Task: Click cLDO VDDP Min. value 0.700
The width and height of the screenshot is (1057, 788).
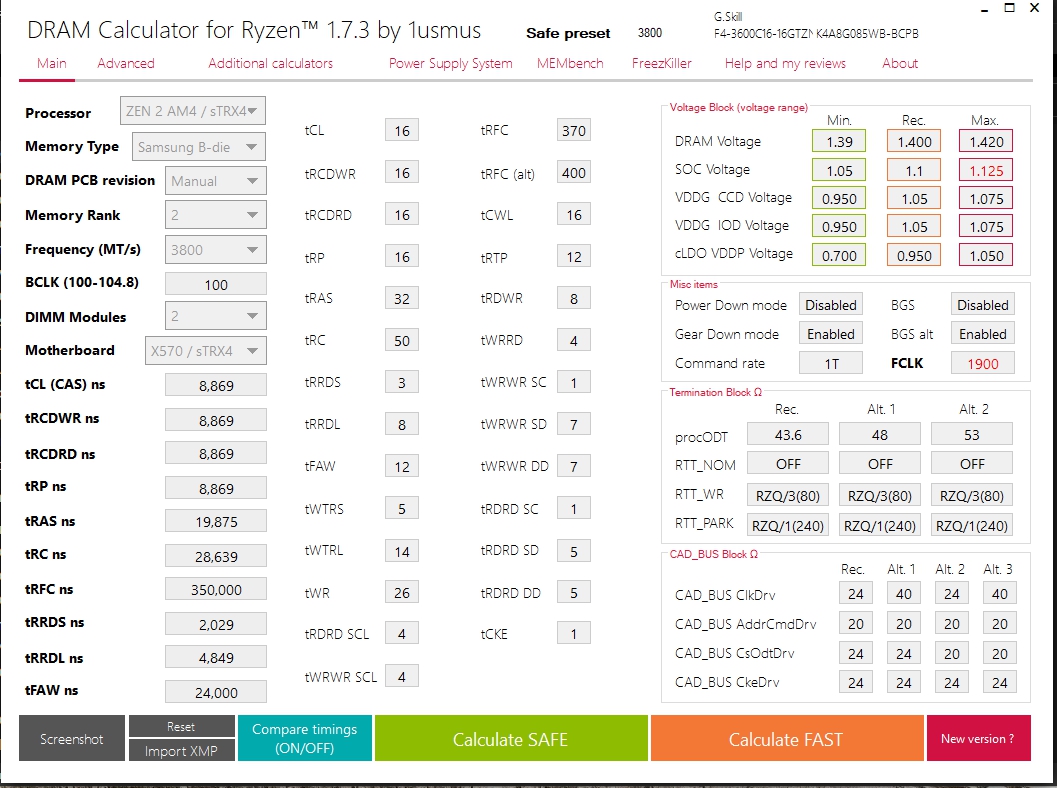Action: 839,255
